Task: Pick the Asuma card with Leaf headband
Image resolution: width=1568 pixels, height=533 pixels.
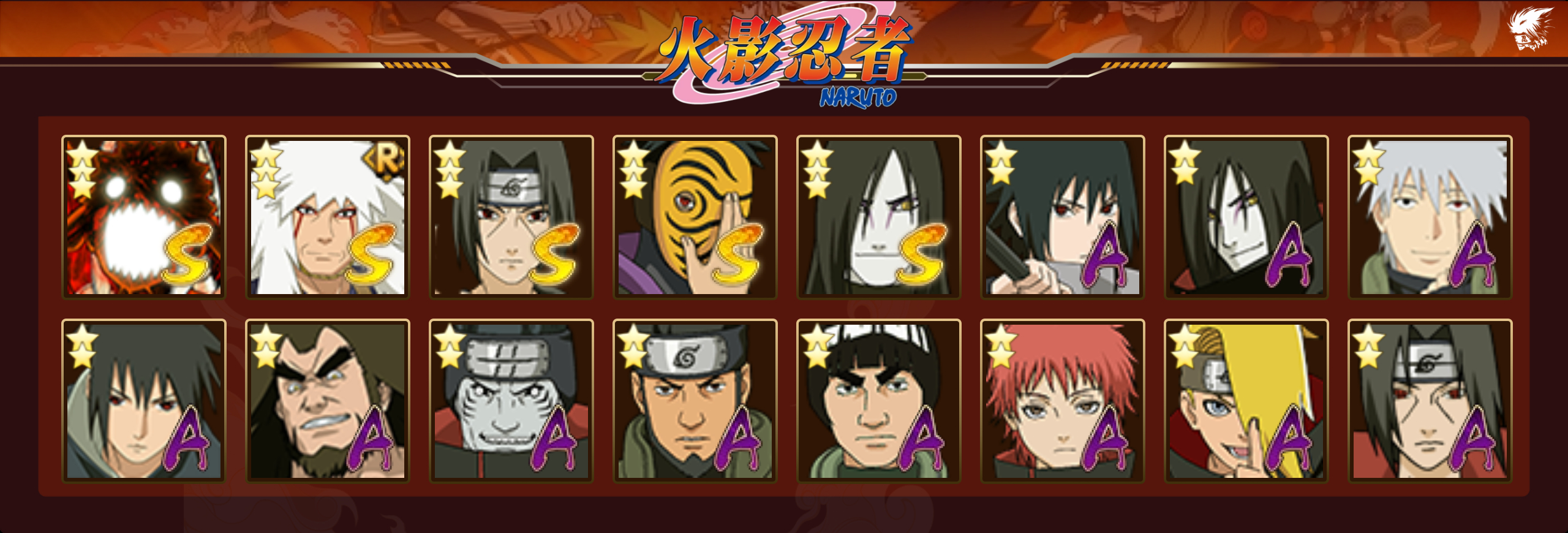Action: pyautogui.click(x=695, y=401)
